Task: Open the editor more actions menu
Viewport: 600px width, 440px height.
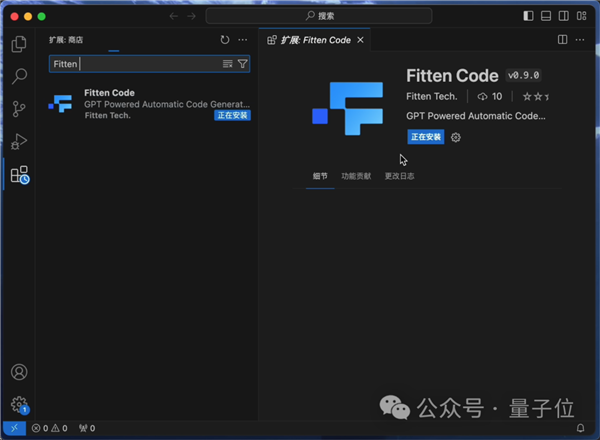Action: coord(581,40)
